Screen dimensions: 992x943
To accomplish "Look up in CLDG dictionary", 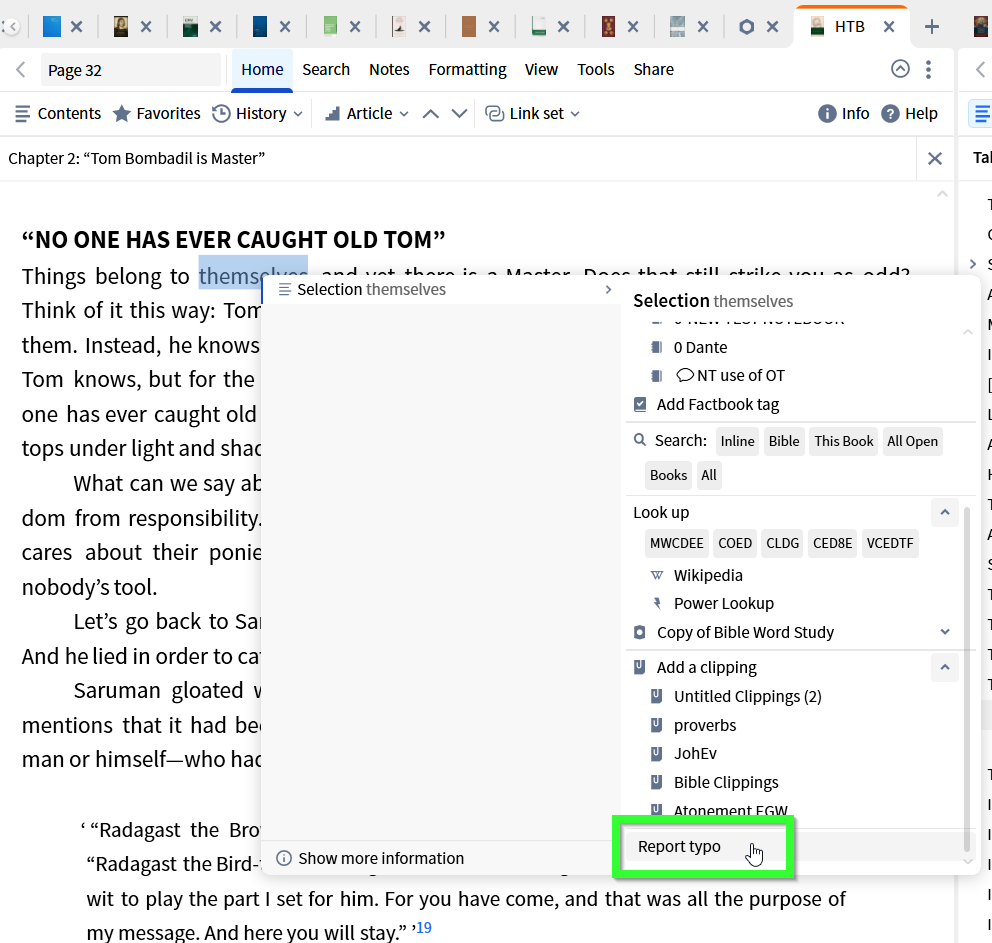I will coord(782,543).
